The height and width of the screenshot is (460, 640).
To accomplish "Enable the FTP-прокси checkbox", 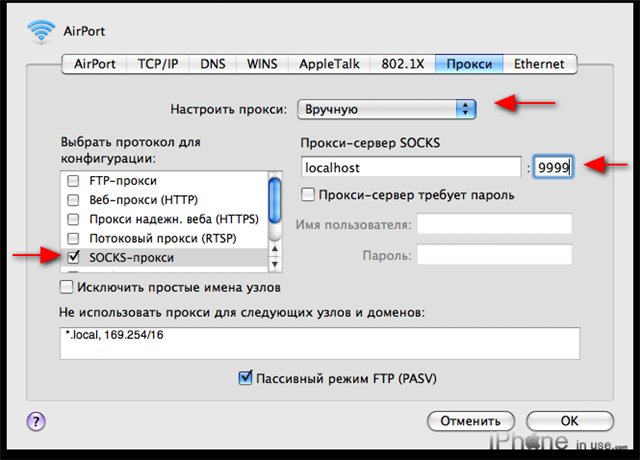I will (x=73, y=180).
